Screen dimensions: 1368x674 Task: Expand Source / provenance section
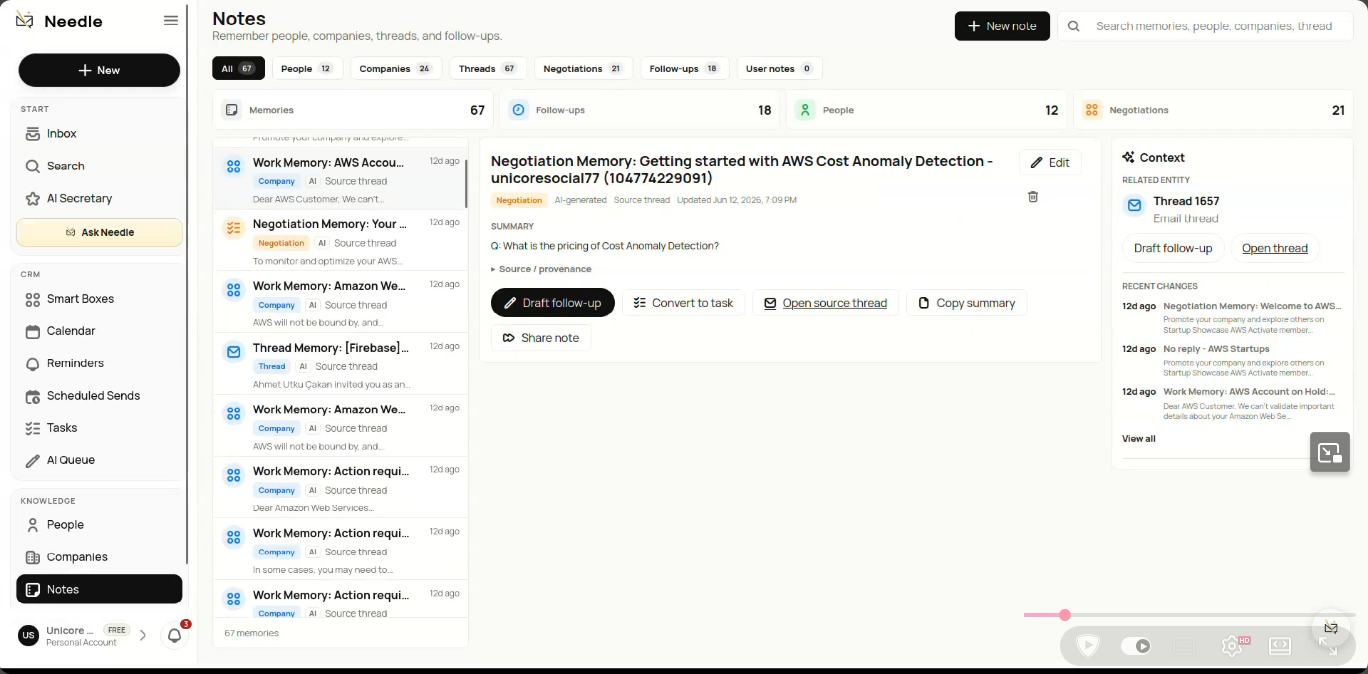point(541,269)
